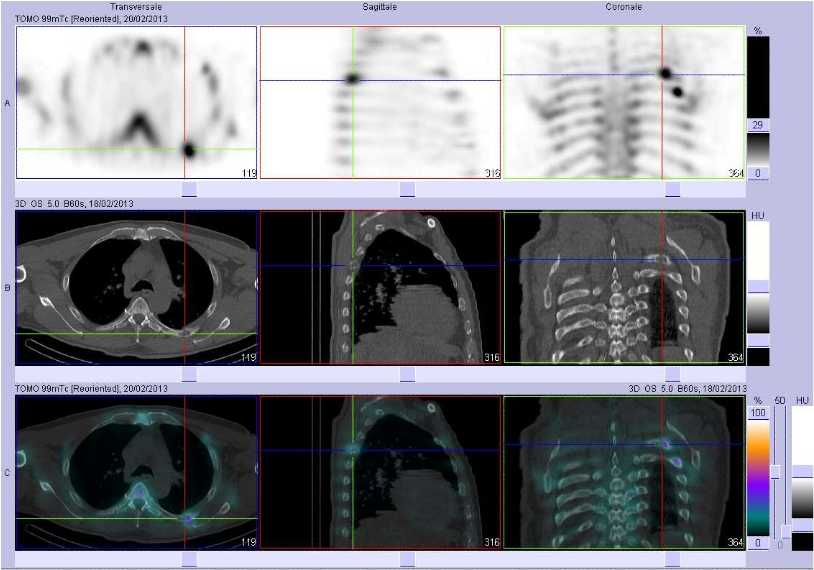Click the transverse CT image in row B

pos(137,287)
